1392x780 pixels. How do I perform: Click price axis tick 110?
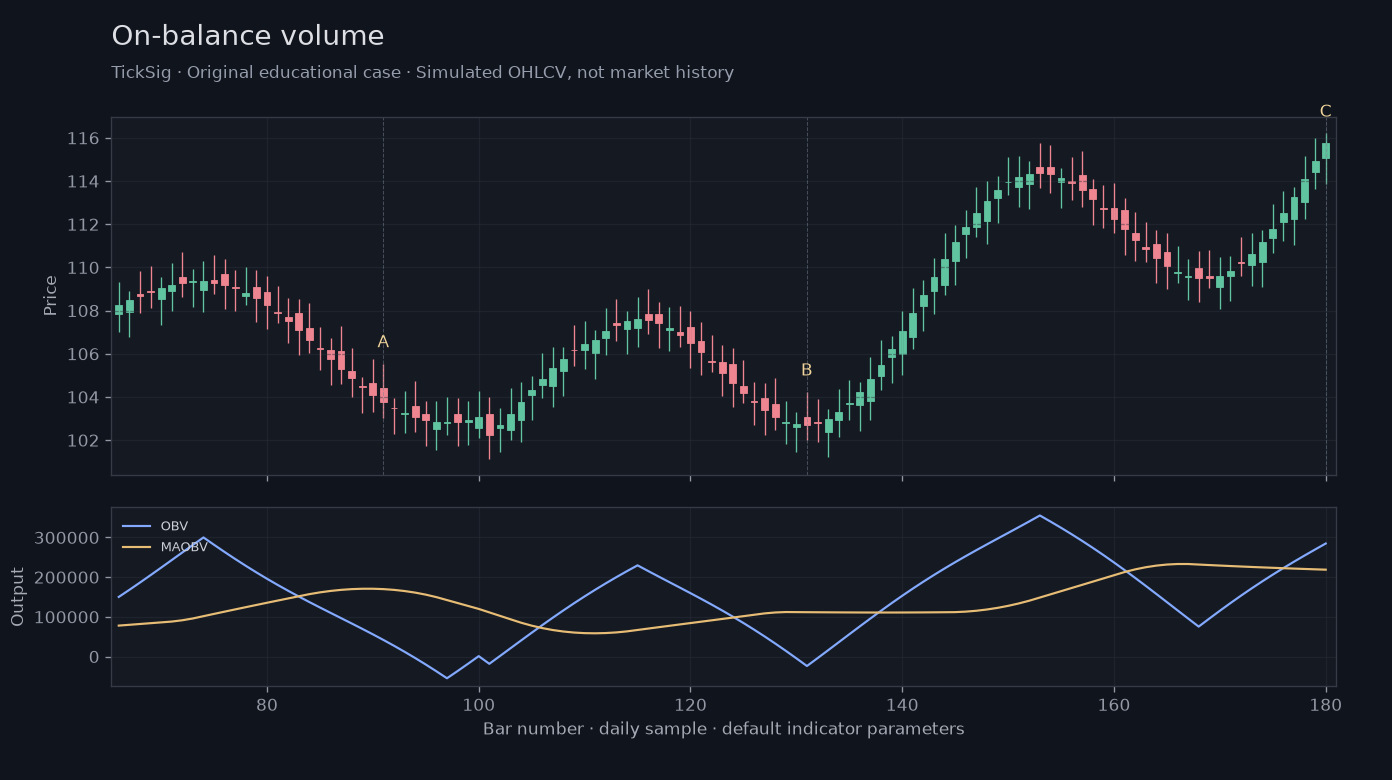[x=82, y=268]
